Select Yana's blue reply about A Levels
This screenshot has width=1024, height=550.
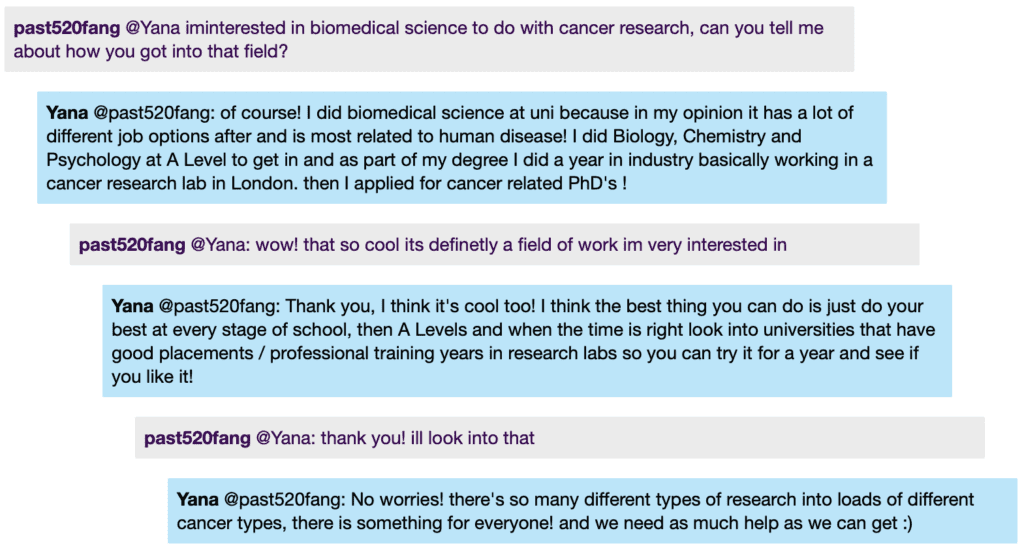click(x=462, y=148)
